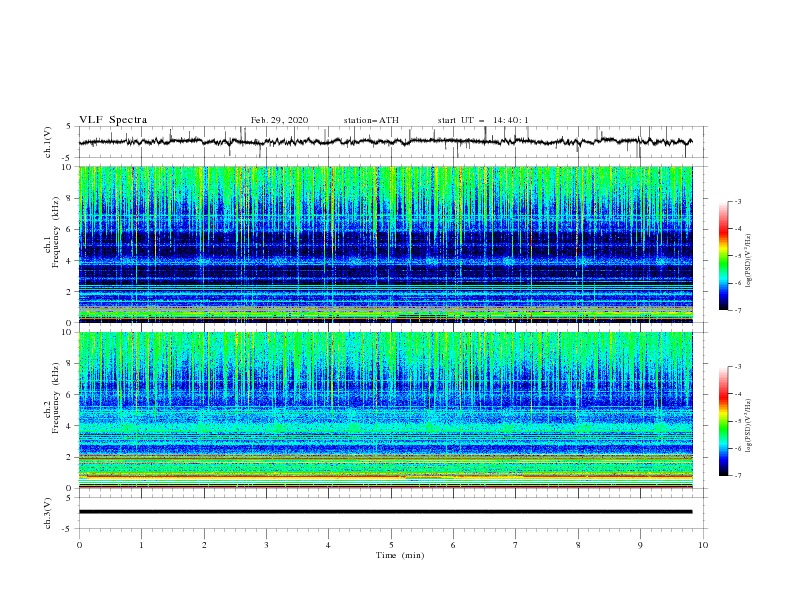
Task: Select the "Feb. 29, 2020" date text
Action: [x=279, y=120]
